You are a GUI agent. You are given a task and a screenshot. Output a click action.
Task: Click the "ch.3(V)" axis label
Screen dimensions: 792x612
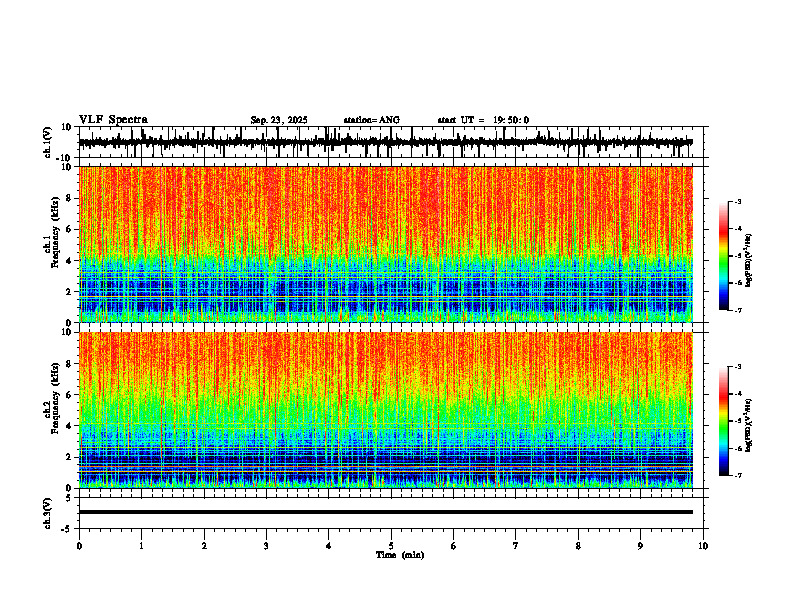tap(48, 514)
